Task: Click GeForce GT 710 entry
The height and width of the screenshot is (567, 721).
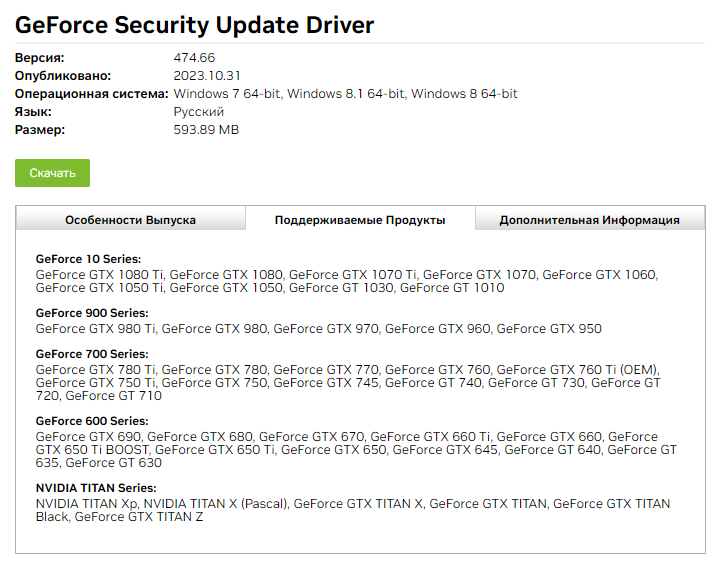Action: pos(114,396)
